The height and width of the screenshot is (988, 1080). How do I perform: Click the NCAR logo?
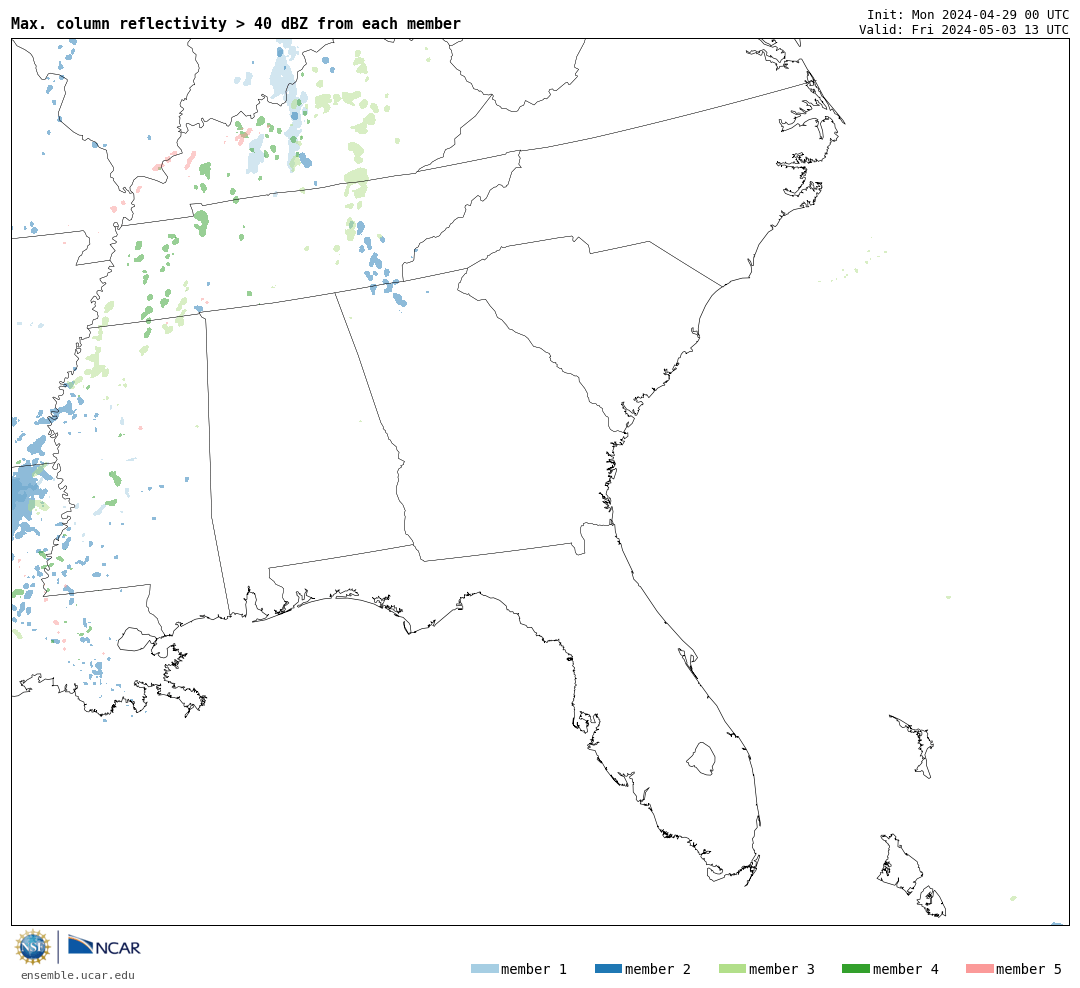click(104, 945)
